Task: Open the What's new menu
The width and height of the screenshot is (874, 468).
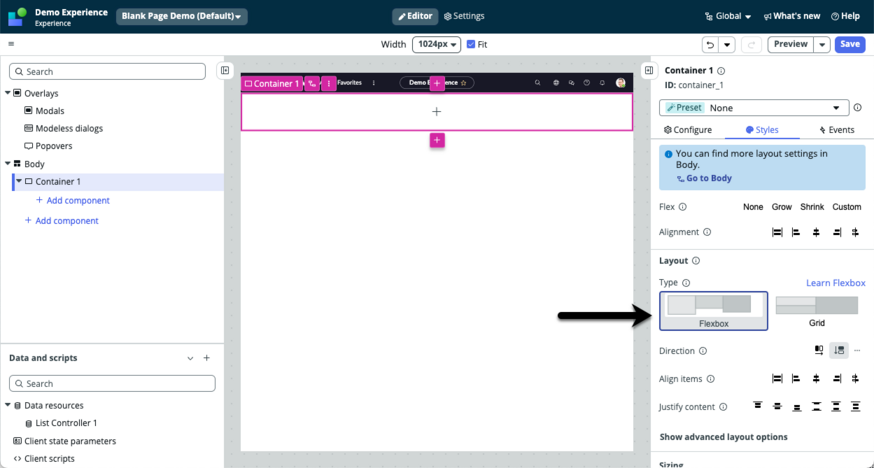Action: [792, 16]
